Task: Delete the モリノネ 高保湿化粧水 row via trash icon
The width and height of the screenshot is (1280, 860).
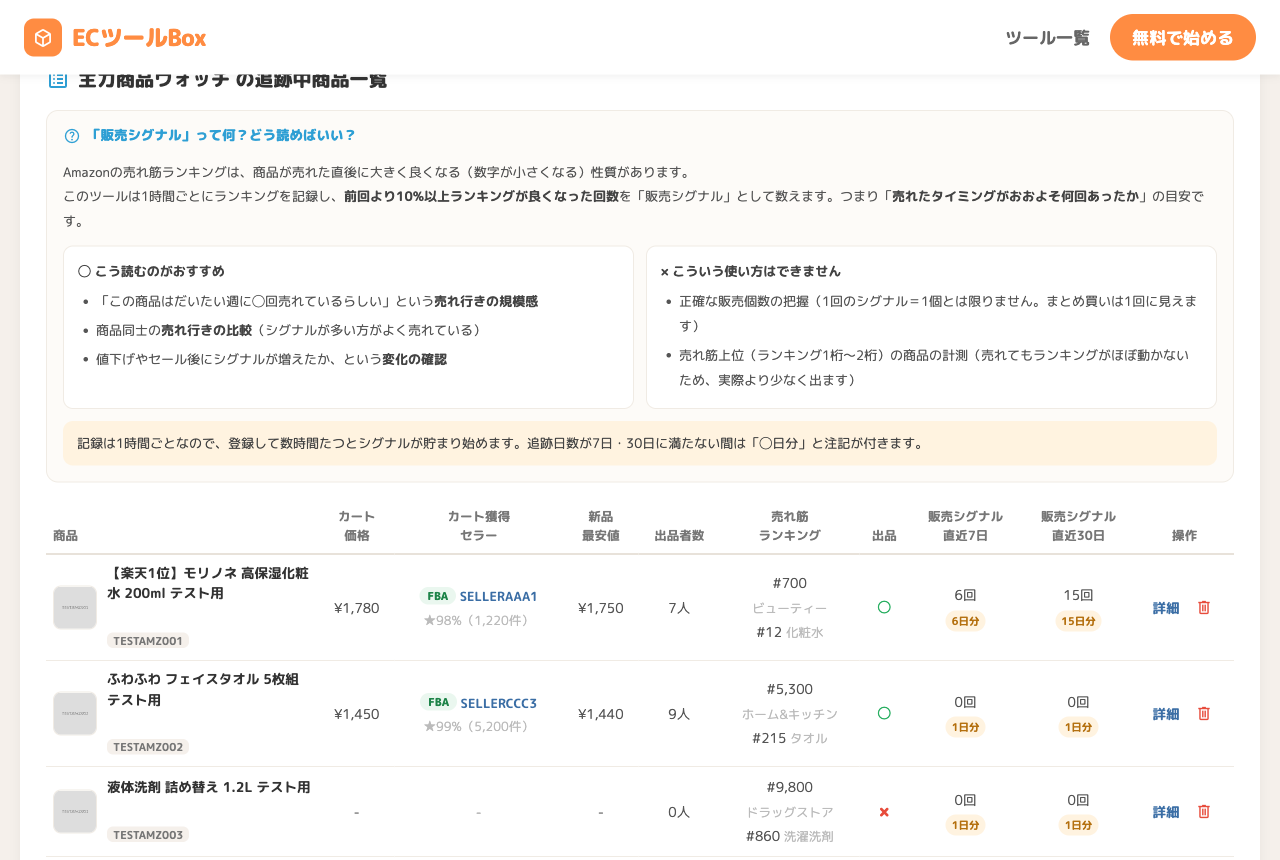Action: point(1204,607)
